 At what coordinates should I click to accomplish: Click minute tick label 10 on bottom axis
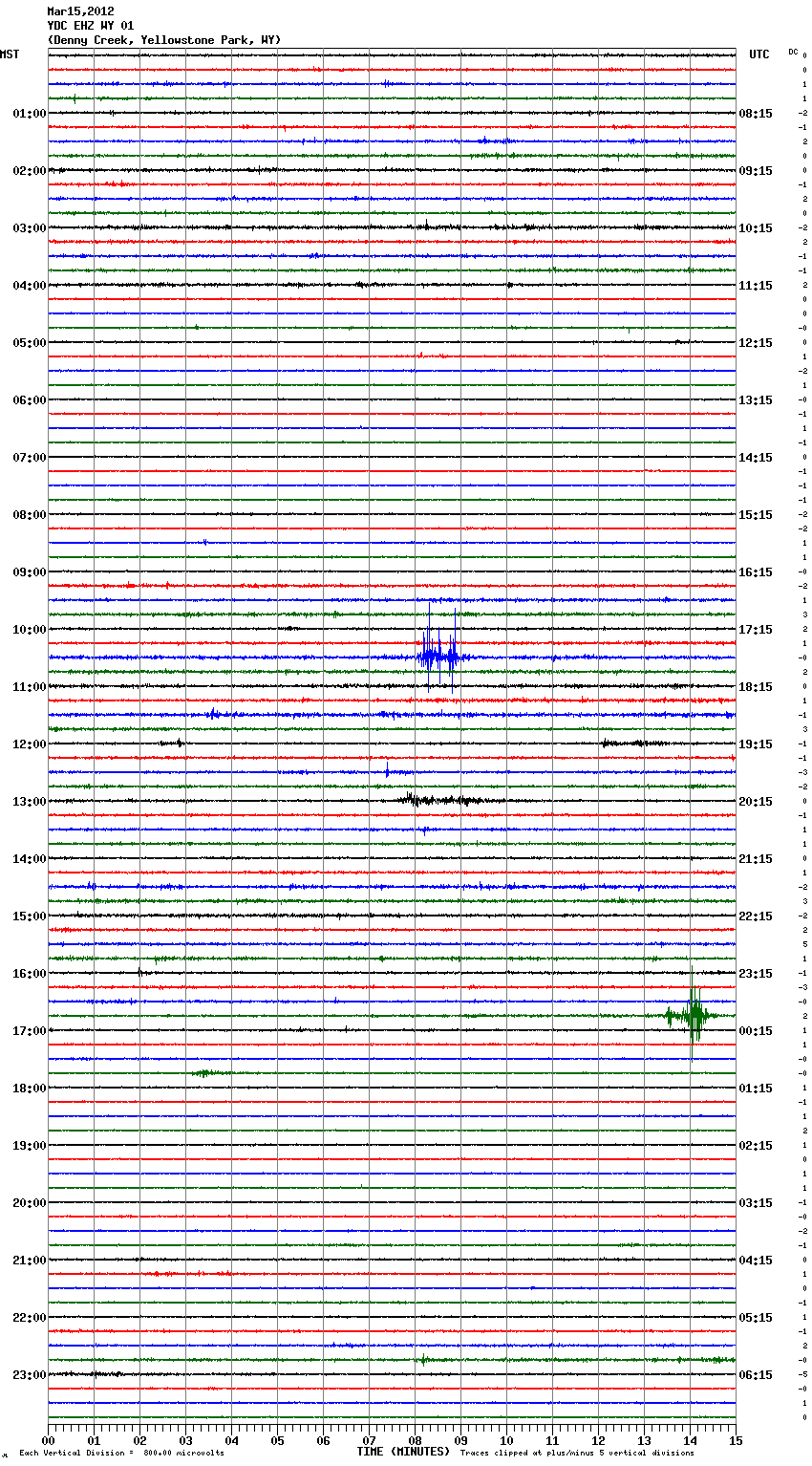pos(506,1440)
